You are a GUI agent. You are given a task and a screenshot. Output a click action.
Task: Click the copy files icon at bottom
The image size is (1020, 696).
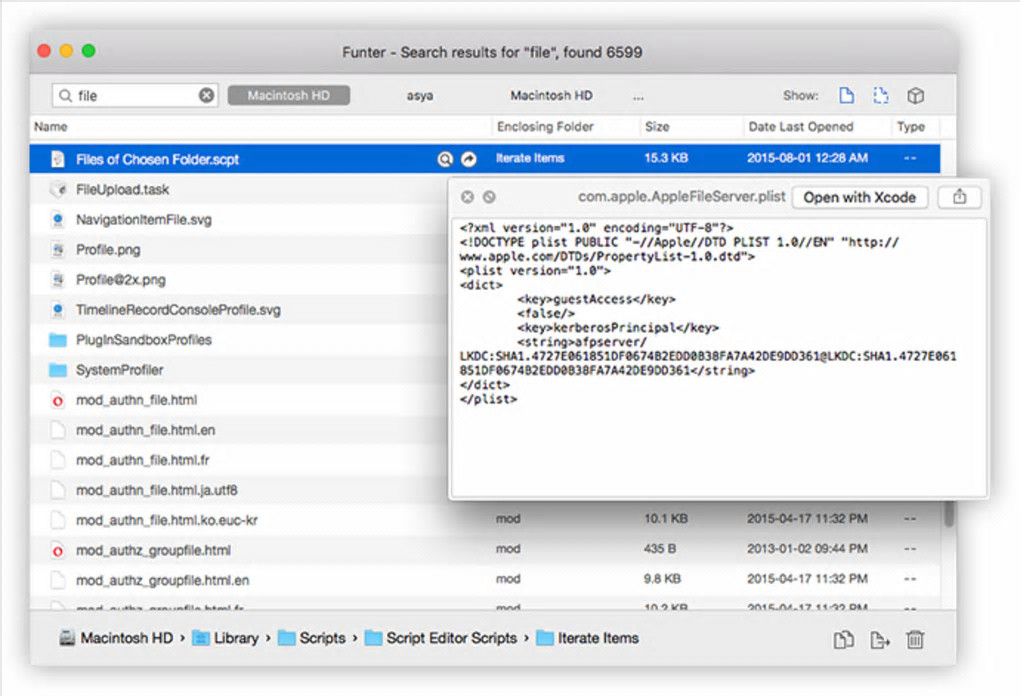point(844,640)
